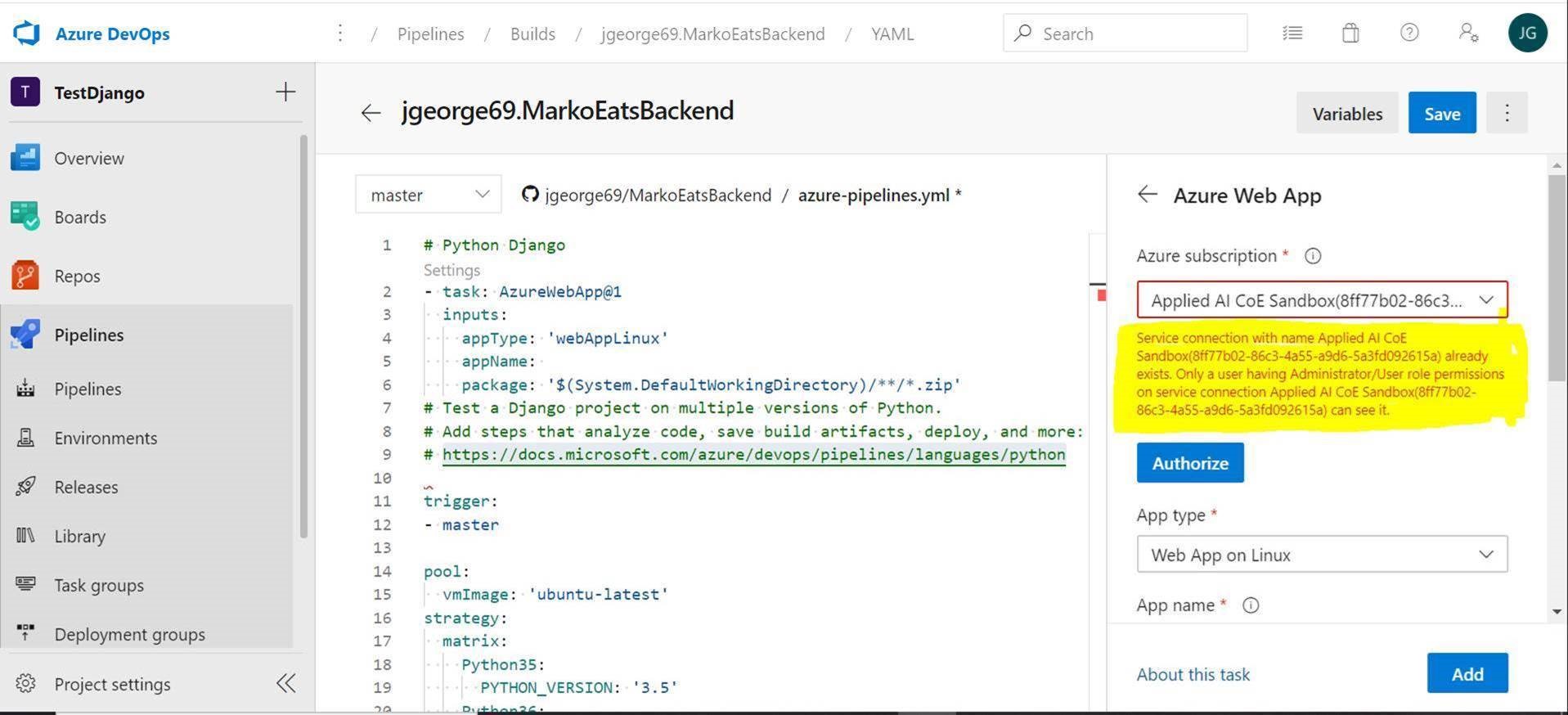The width and height of the screenshot is (1568, 715).
Task: Click the red error marker in editor overview ruler
Action: click(1101, 295)
